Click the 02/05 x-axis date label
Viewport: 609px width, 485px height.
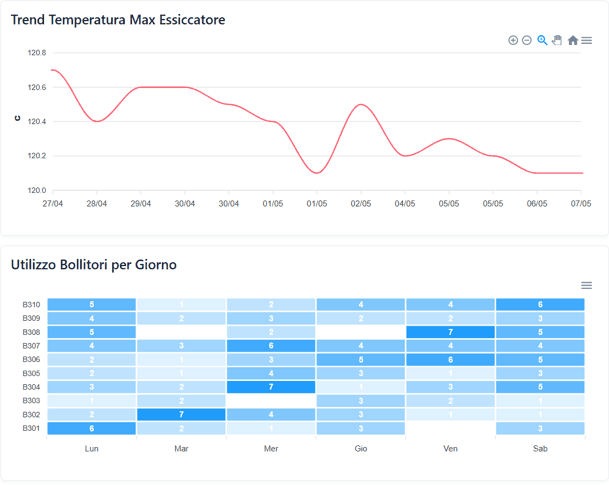[361, 203]
